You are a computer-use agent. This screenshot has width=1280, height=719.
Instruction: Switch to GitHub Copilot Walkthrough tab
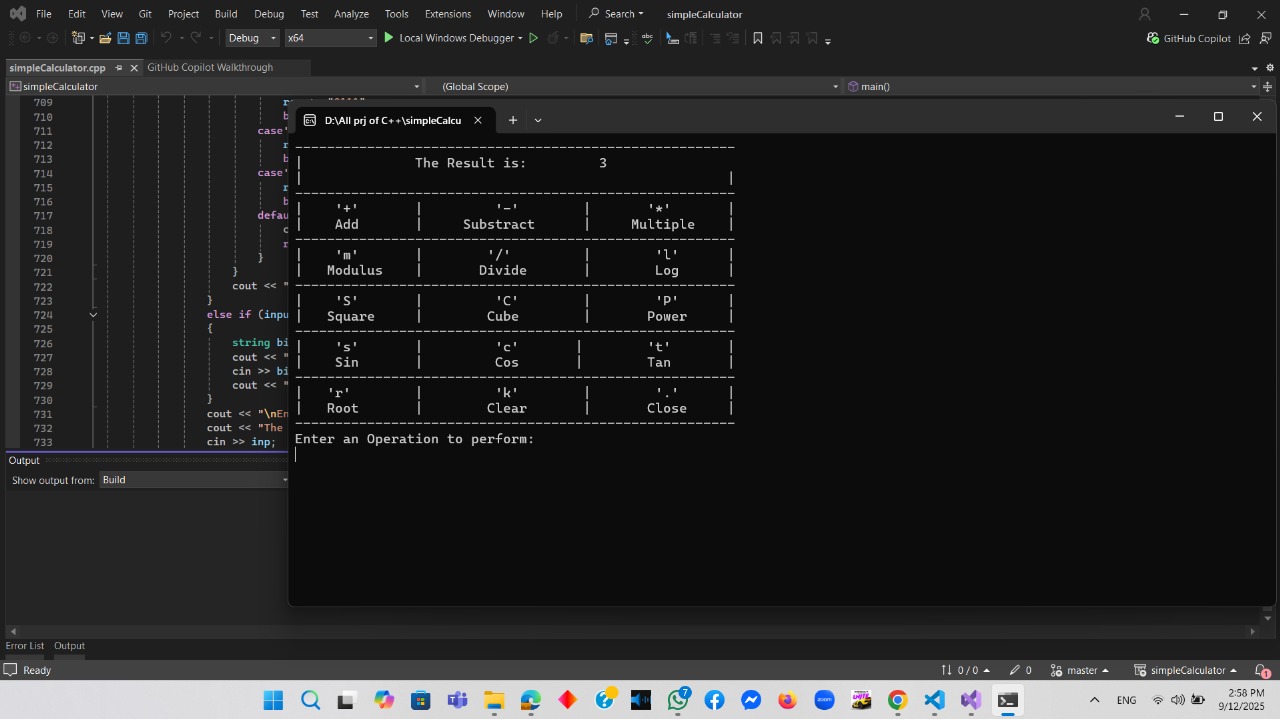pos(210,67)
